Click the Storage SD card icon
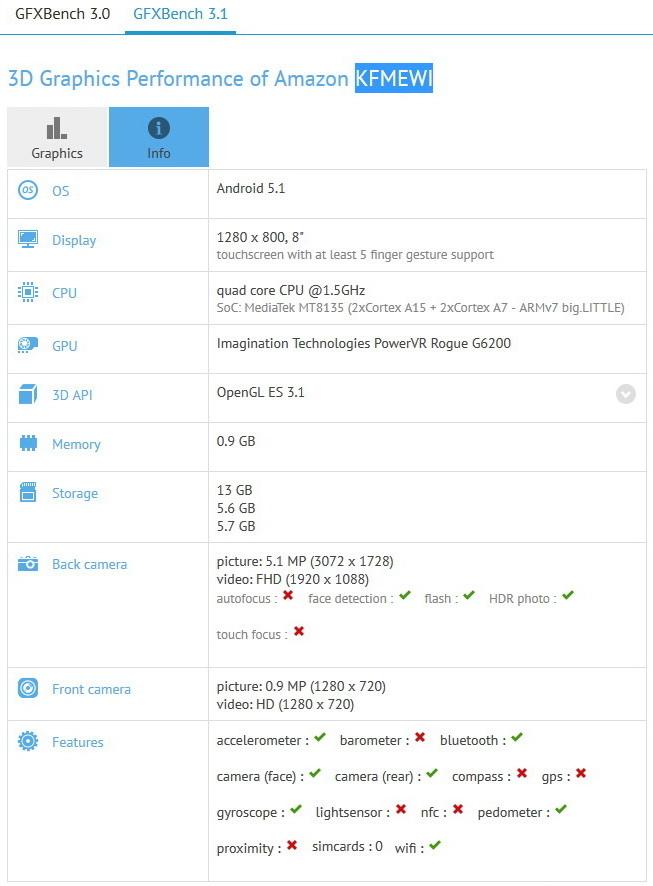 click(x=28, y=492)
